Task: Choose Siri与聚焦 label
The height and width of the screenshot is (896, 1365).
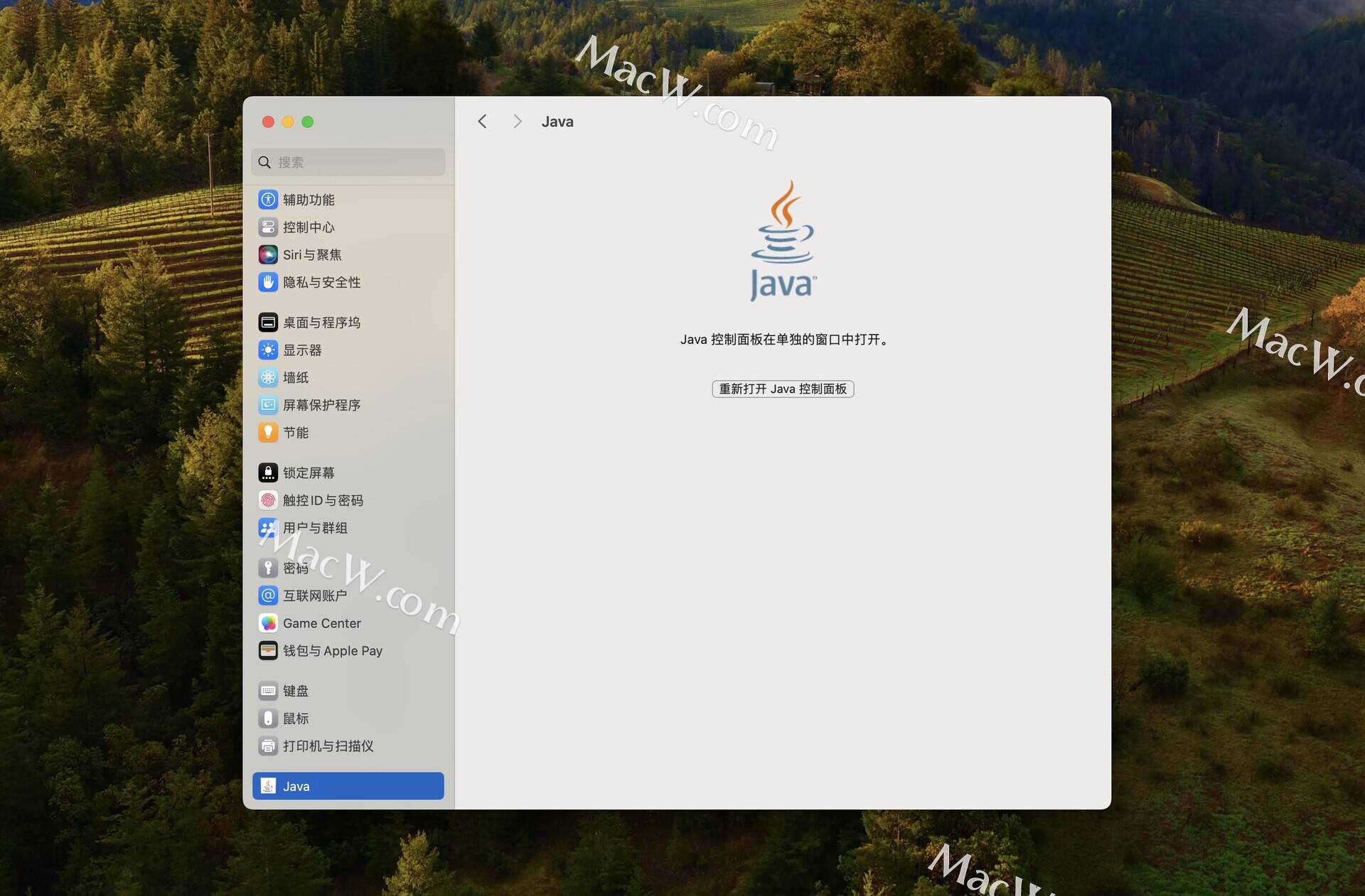Action: tap(312, 254)
